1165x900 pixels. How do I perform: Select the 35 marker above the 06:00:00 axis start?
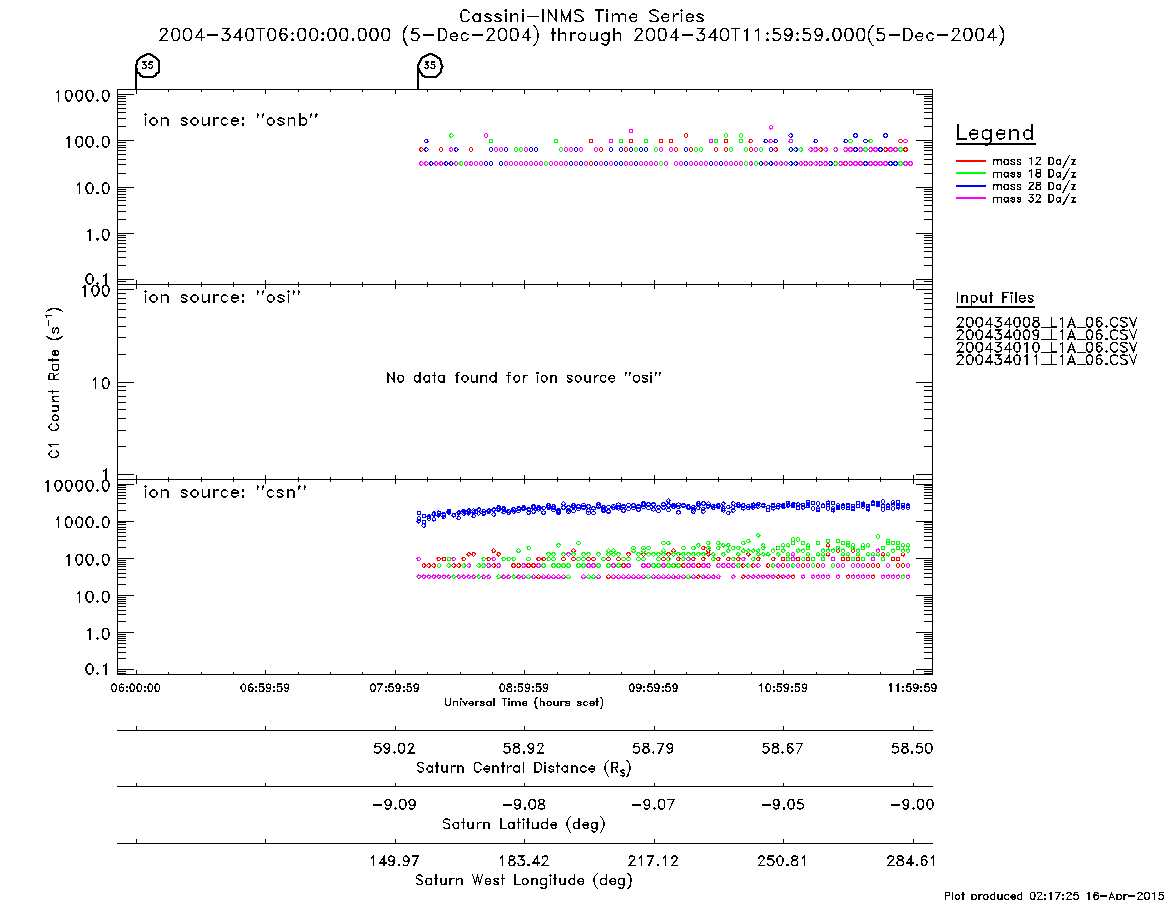coord(148,65)
